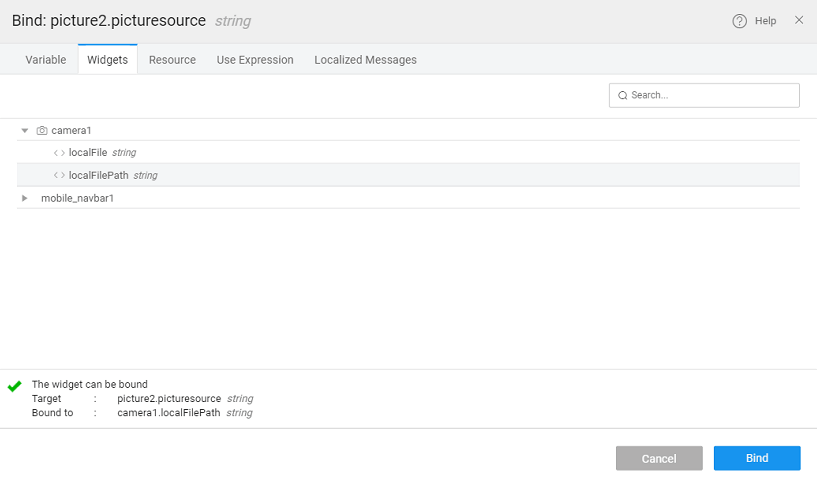Switch to the Variable tab
This screenshot has height=485, width=820.
46,60
